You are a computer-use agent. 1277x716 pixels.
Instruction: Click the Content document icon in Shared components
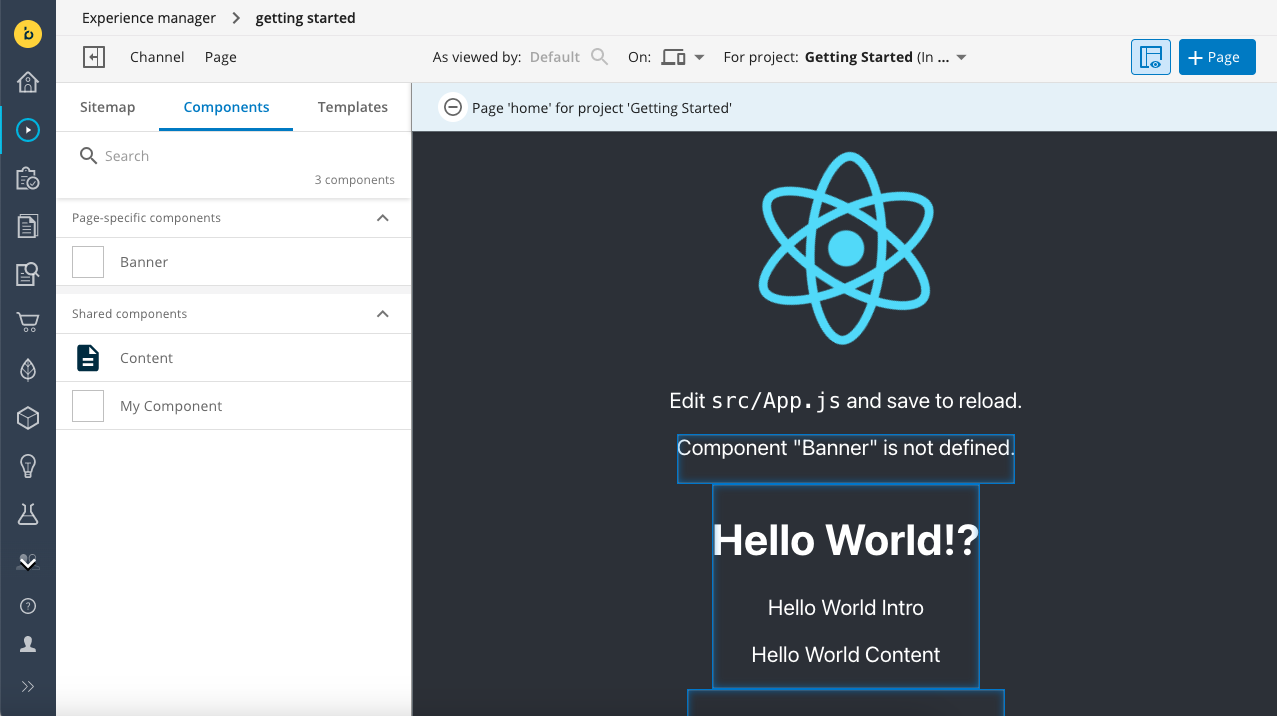point(88,358)
